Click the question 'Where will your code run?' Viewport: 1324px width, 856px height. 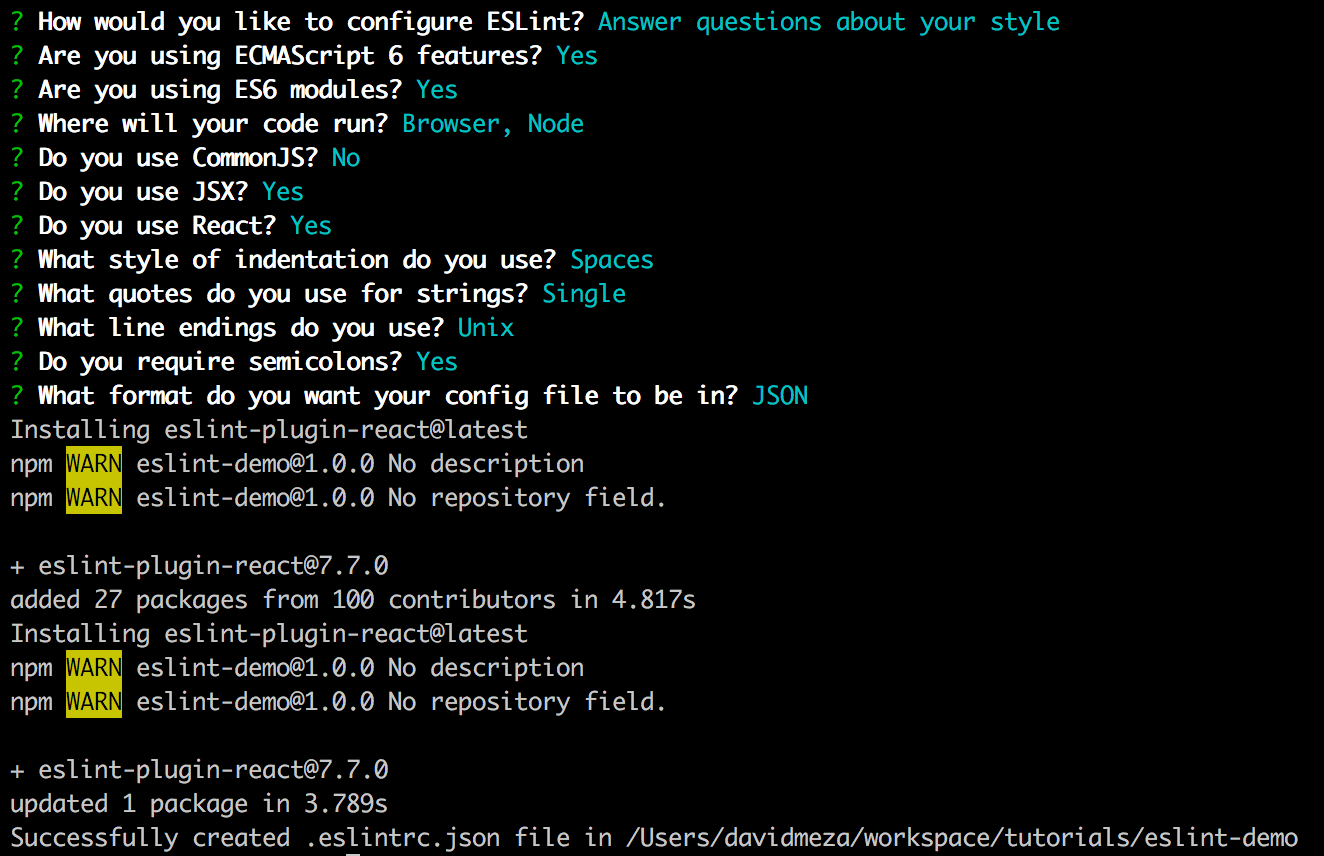click(x=215, y=124)
